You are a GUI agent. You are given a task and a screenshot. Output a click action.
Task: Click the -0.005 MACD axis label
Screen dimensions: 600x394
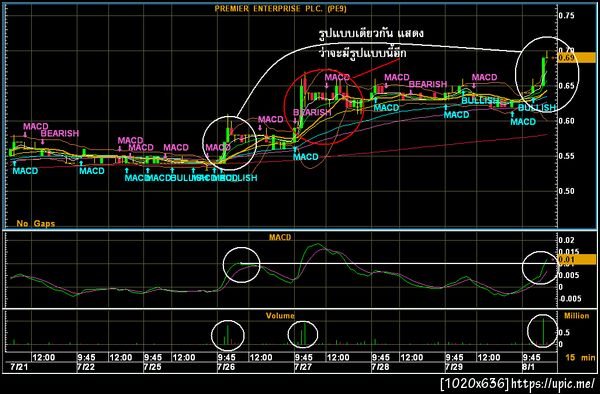pos(570,299)
